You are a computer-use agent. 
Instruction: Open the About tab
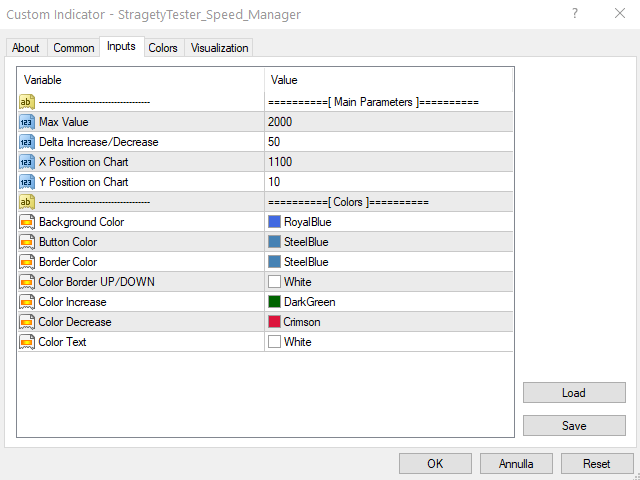coord(26,48)
